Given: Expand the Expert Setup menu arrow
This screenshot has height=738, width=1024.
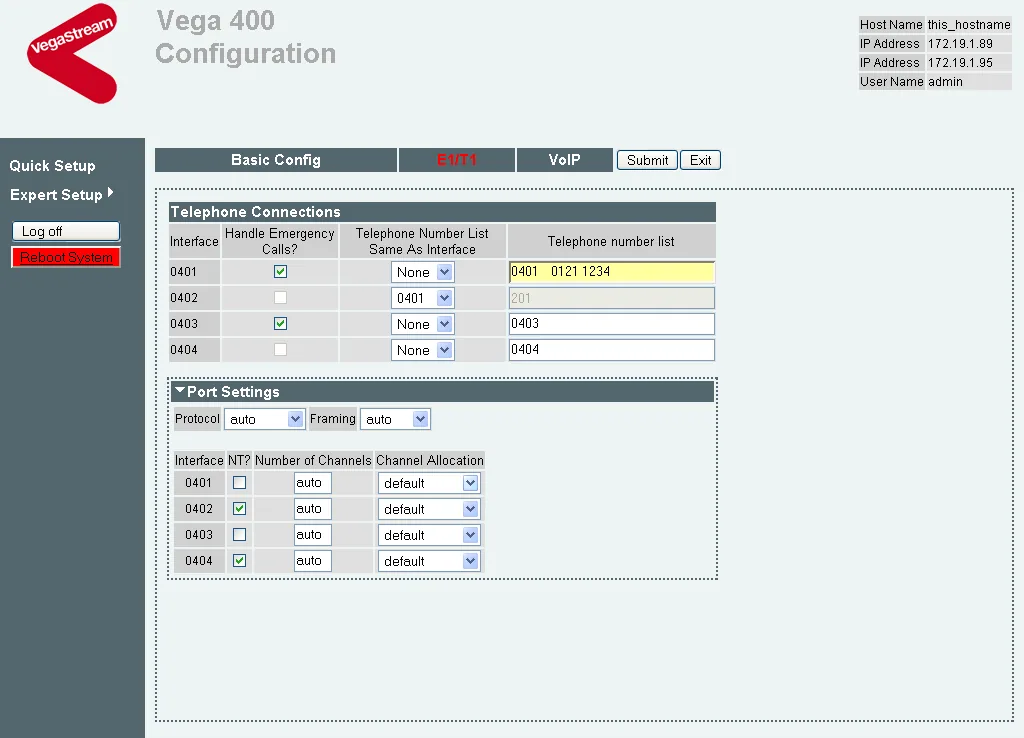Looking at the screenshot, I should coord(110,193).
